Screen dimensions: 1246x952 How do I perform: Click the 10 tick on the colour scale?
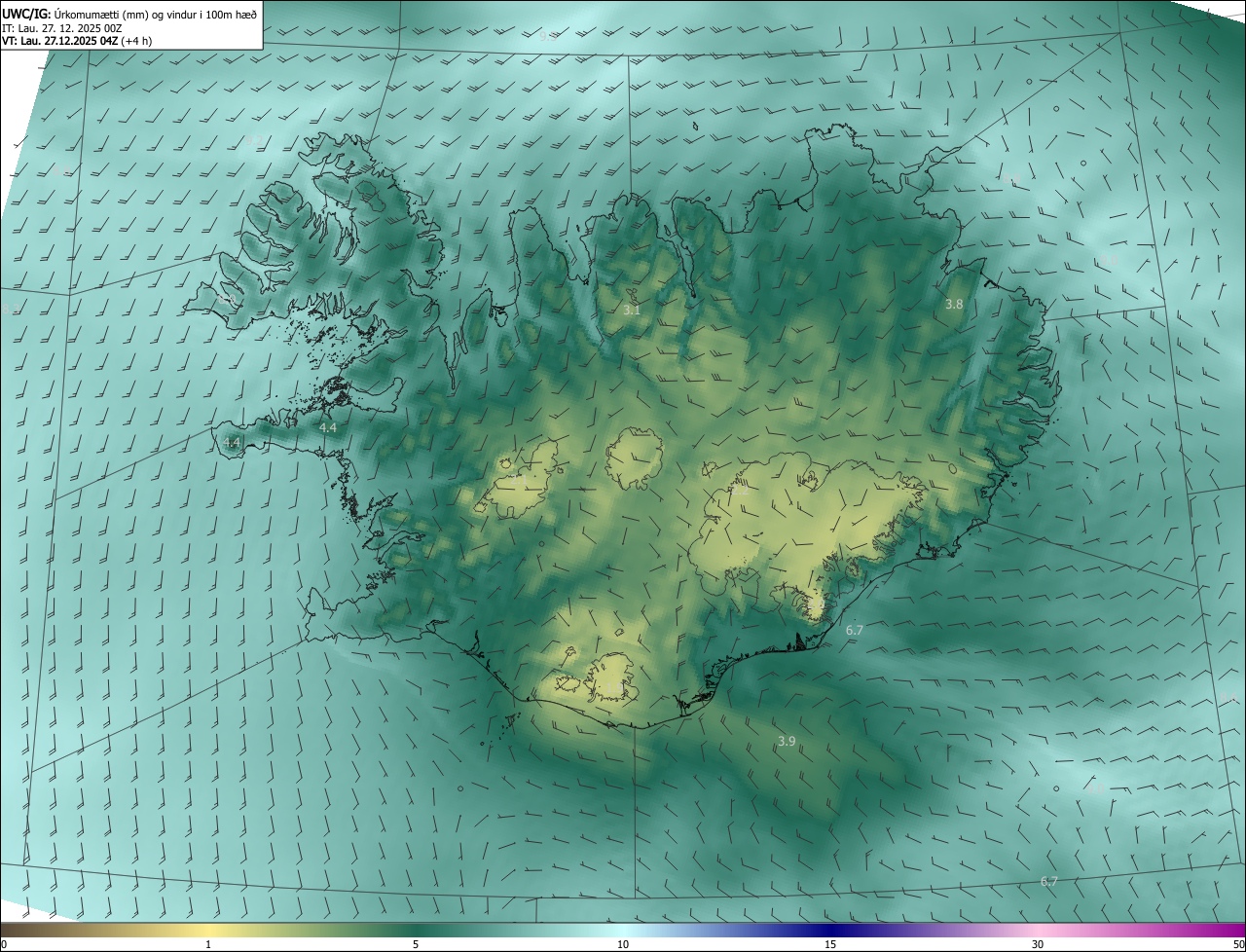coord(623,945)
